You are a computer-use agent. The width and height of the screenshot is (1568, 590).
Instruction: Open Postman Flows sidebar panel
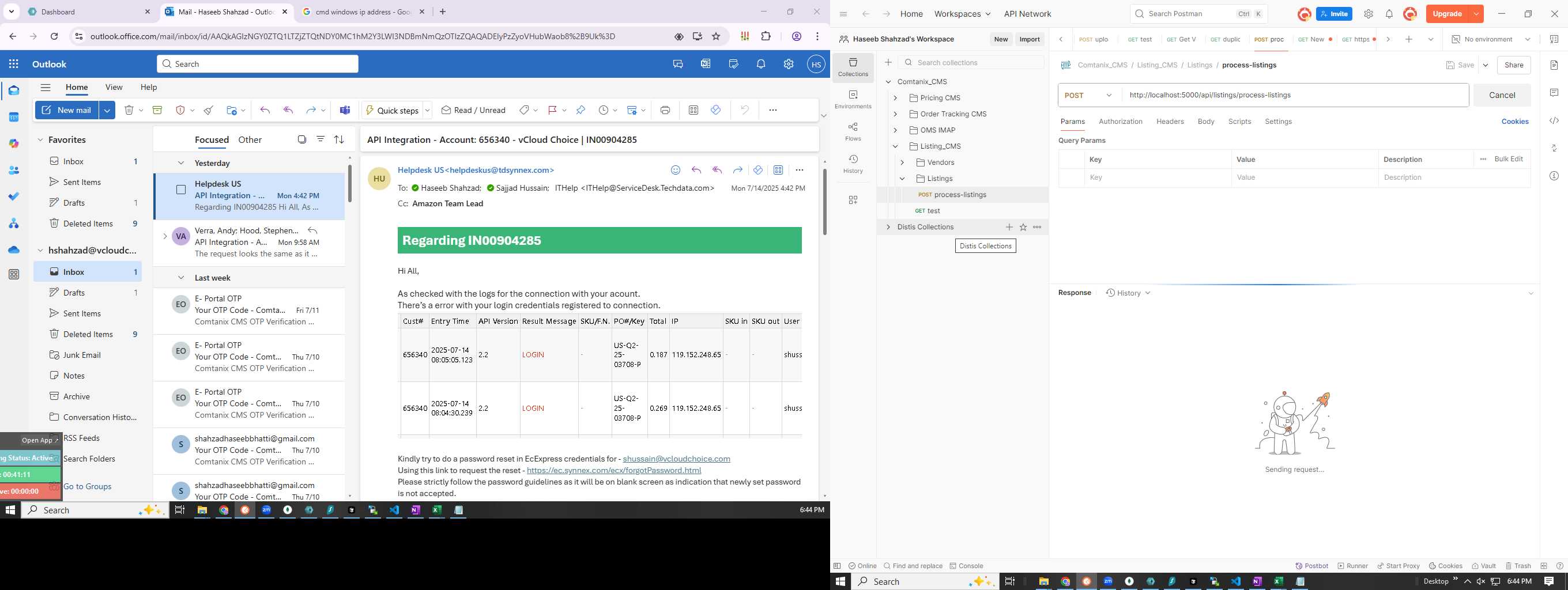click(x=853, y=131)
